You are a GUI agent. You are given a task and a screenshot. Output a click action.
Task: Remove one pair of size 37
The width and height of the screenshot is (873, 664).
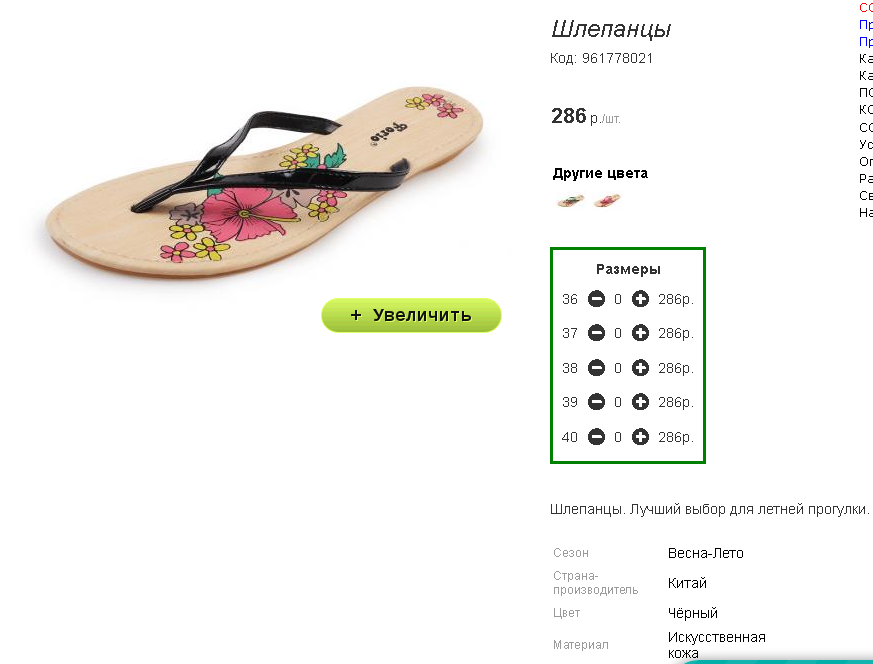point(596,333)
